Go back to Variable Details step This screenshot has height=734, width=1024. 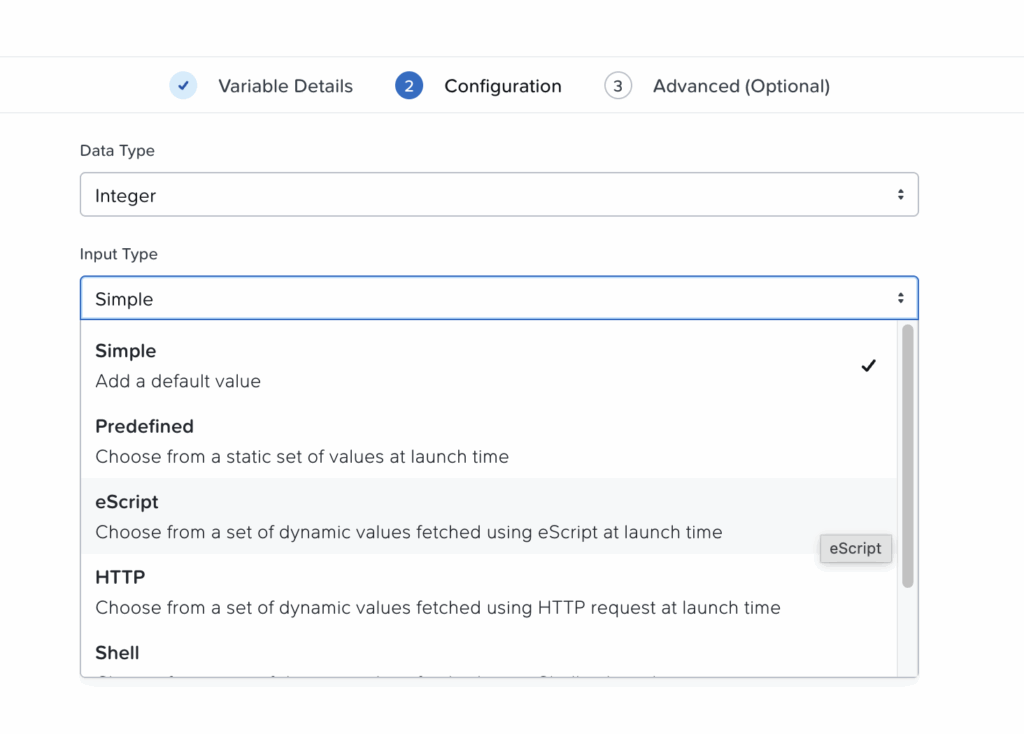[285, 86]
